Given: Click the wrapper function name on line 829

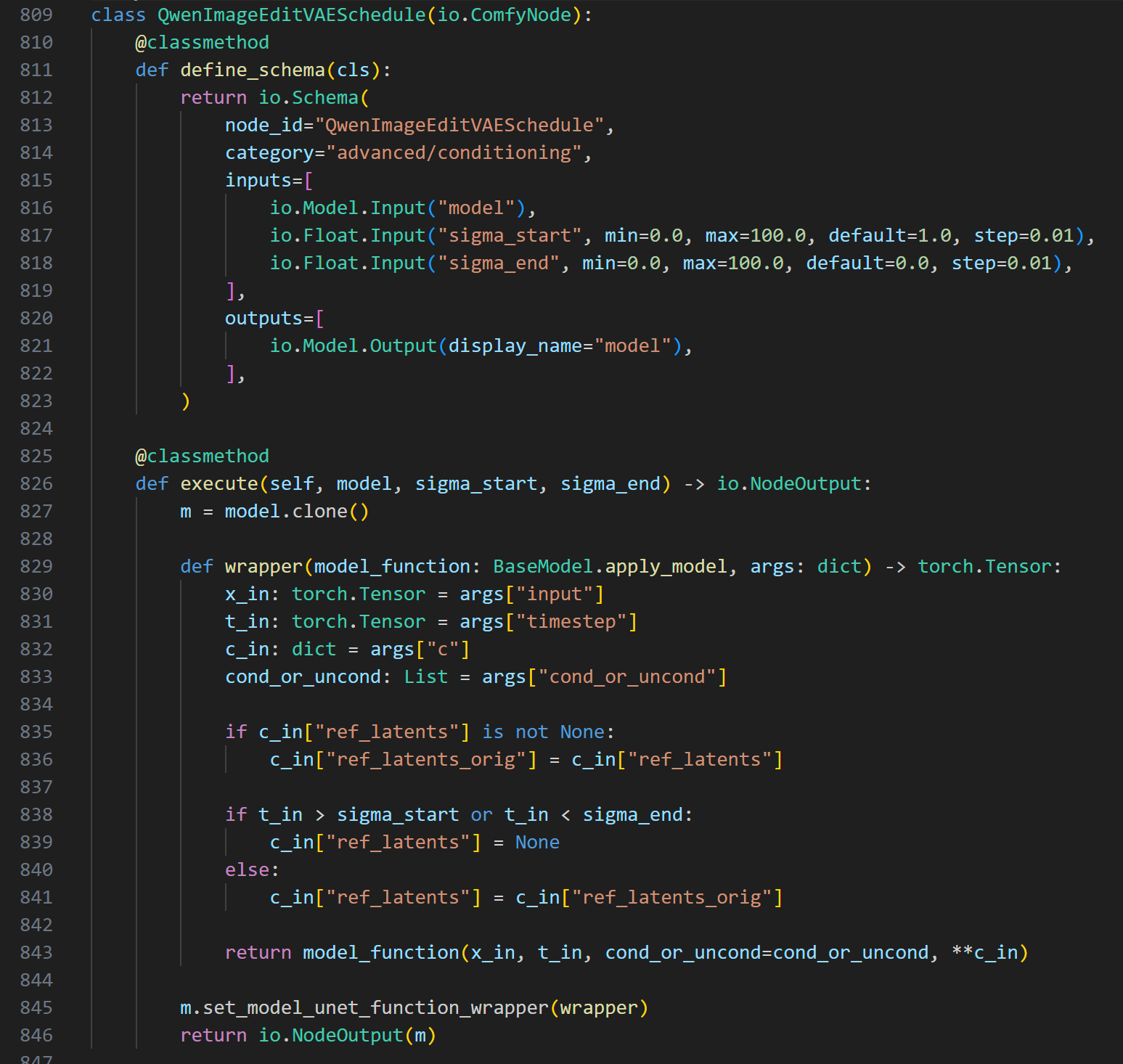Looking at the screenshot, I should click(264, 566).
